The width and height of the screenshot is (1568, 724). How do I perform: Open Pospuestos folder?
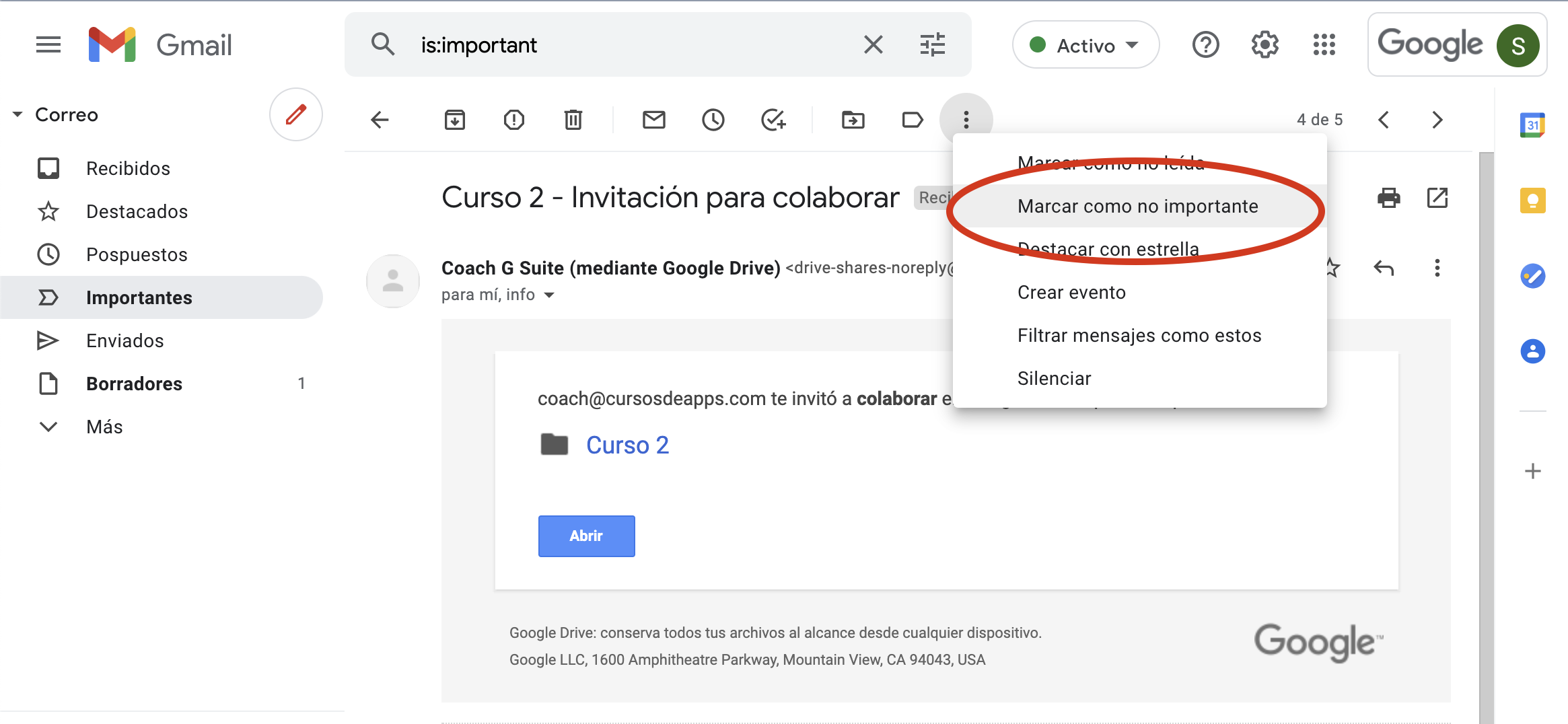click(x=162, y=254)
